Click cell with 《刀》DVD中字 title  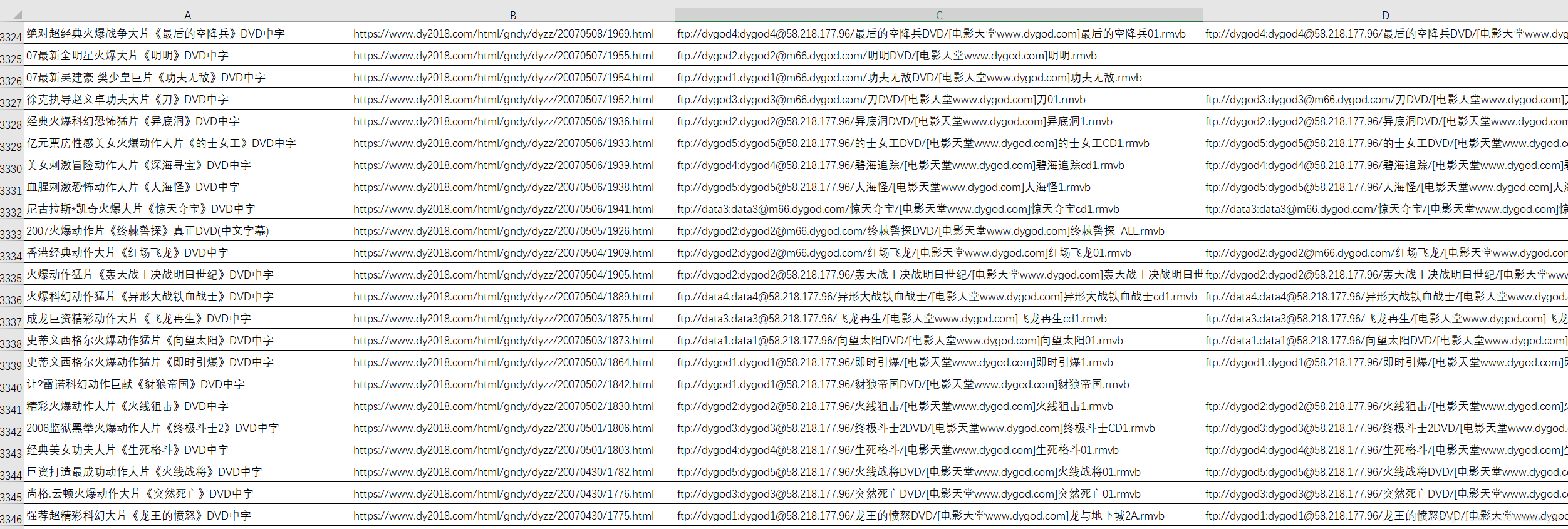pos(187,99)
